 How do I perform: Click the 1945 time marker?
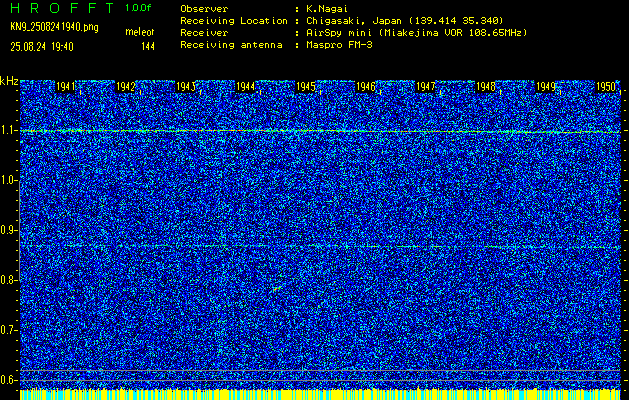pyautogui.click(x=306, y=87)
